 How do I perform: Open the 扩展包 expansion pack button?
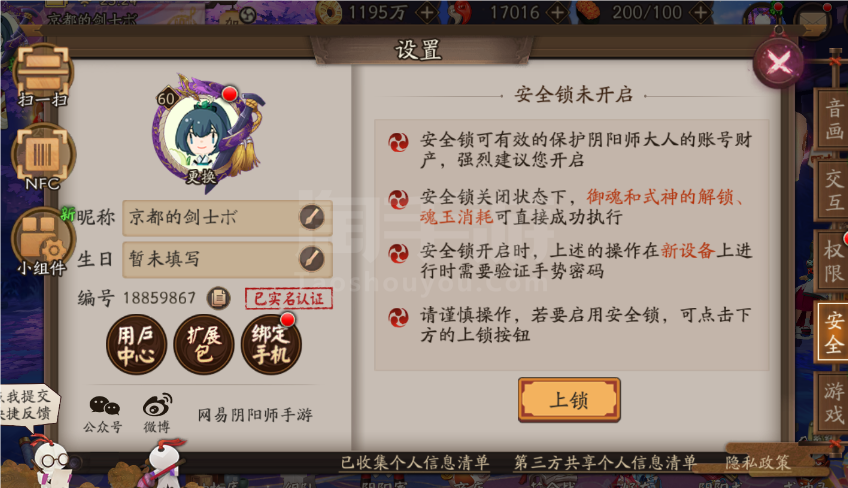(204, 345)
